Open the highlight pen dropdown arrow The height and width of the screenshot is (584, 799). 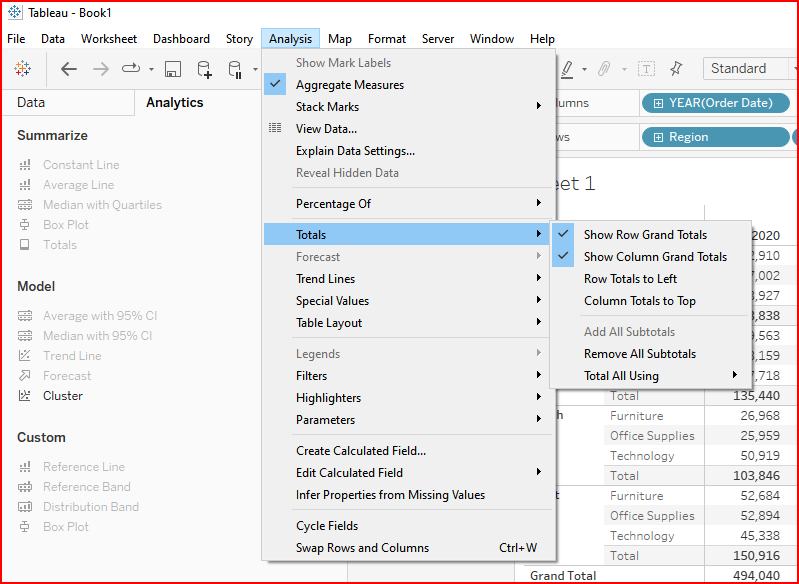tap(584, 69)
